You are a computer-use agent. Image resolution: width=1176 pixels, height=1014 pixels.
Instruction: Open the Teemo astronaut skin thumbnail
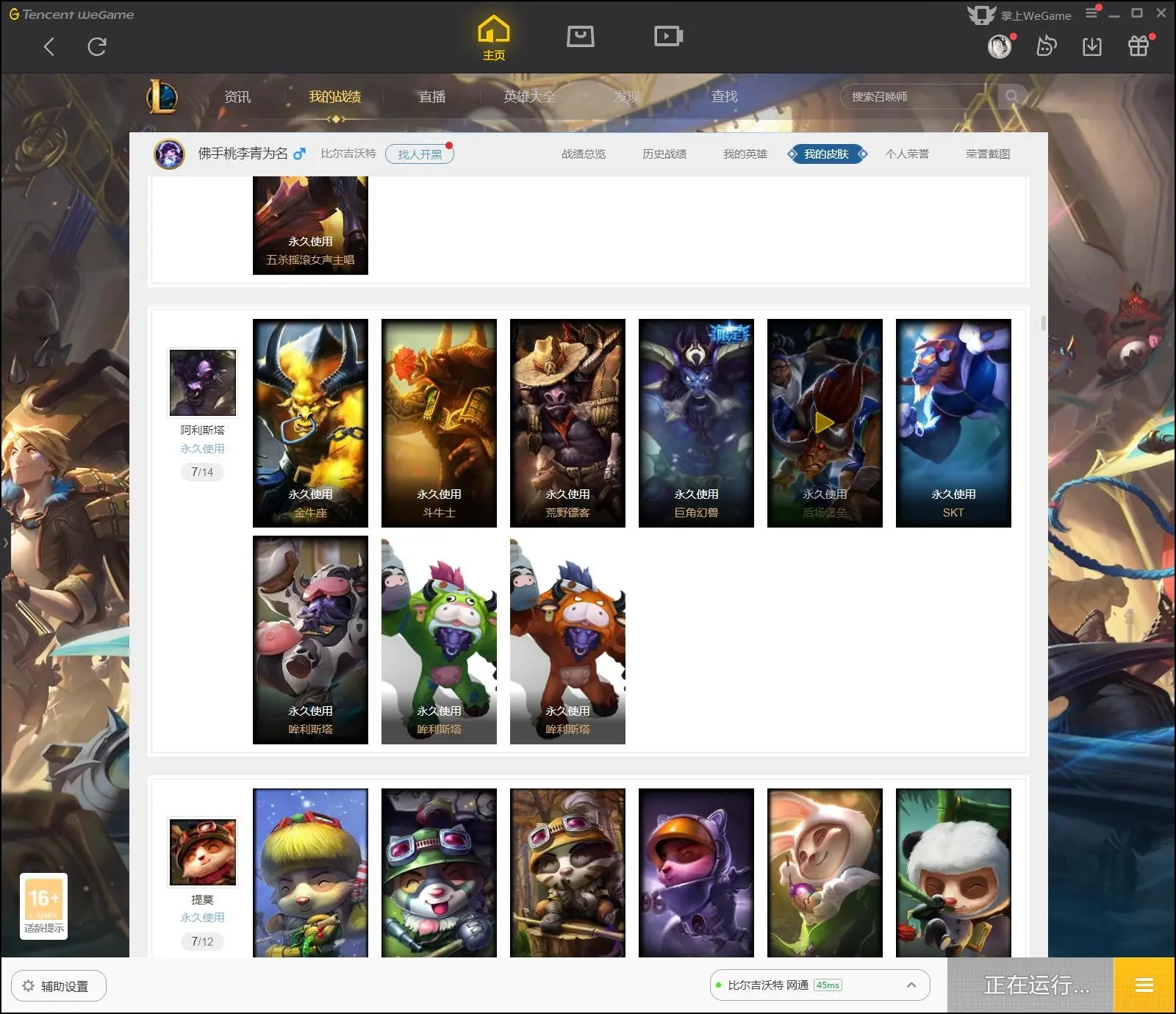tap(696, 873)
